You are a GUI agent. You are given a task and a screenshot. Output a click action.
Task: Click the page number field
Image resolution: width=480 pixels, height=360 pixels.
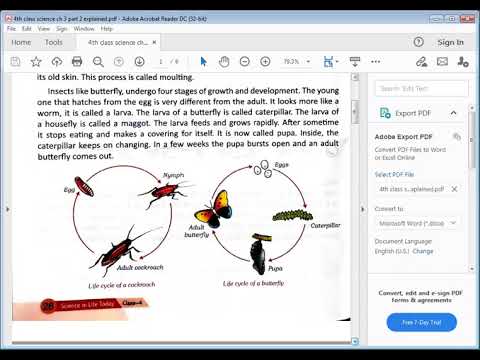pyautogui.click(x=161, y=62)
